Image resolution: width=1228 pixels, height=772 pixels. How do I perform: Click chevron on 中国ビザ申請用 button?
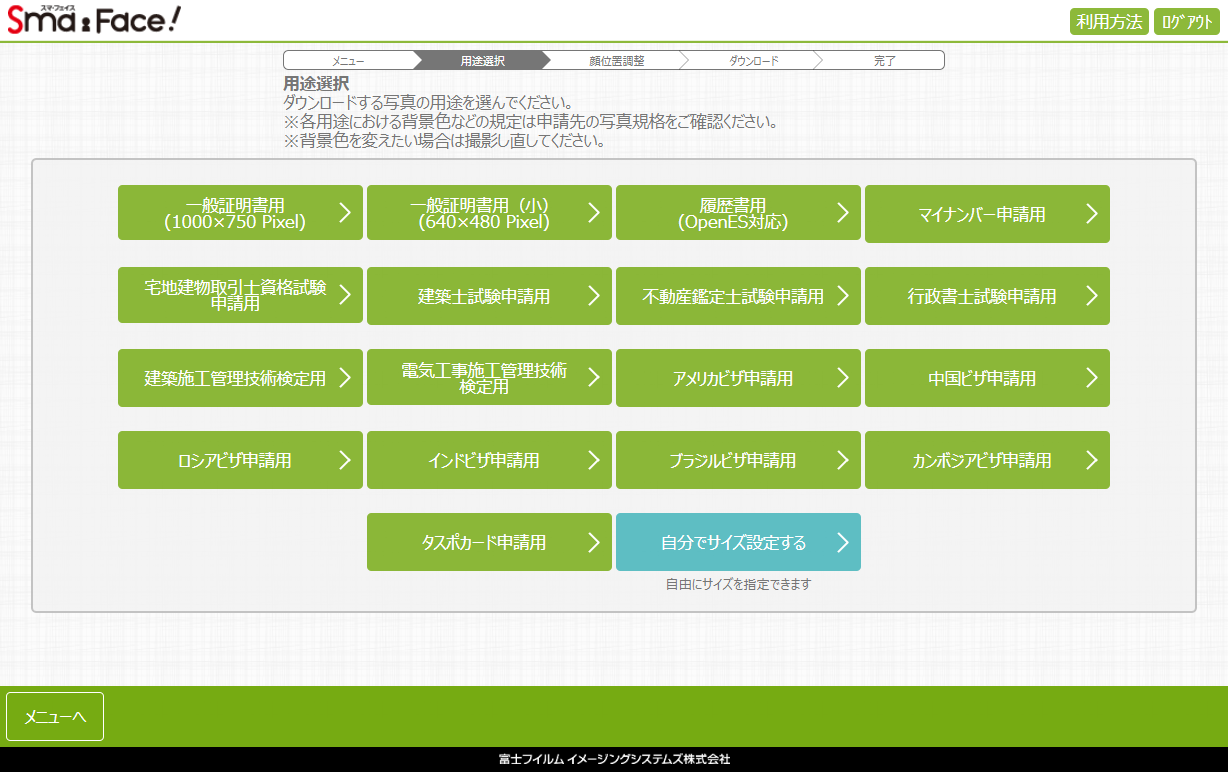[1091, 378]
